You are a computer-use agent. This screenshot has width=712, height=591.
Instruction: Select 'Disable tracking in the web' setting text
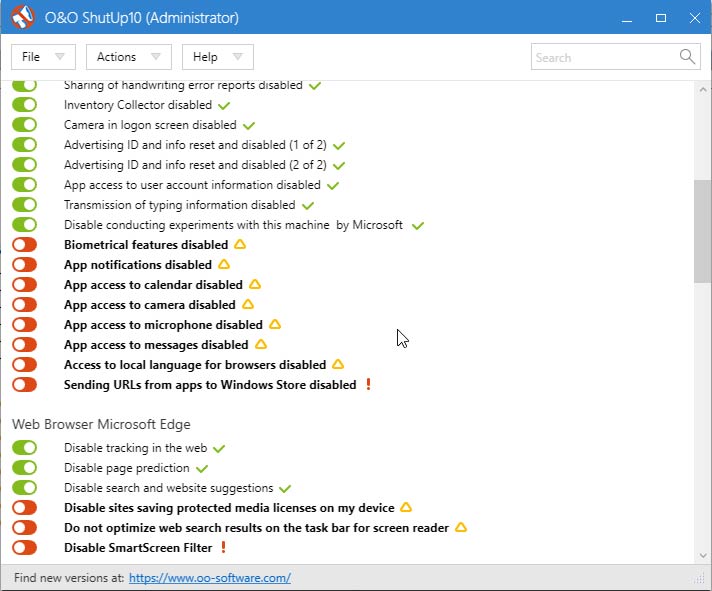[x=135, y=448]
